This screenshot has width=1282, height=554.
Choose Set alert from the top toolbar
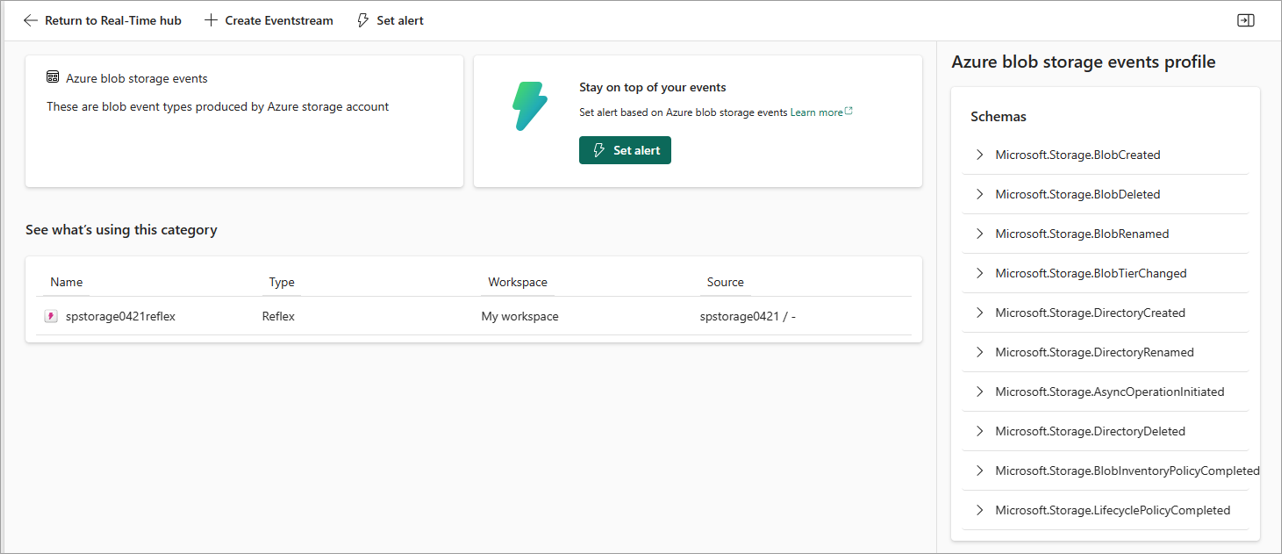(x=390, y=20)
